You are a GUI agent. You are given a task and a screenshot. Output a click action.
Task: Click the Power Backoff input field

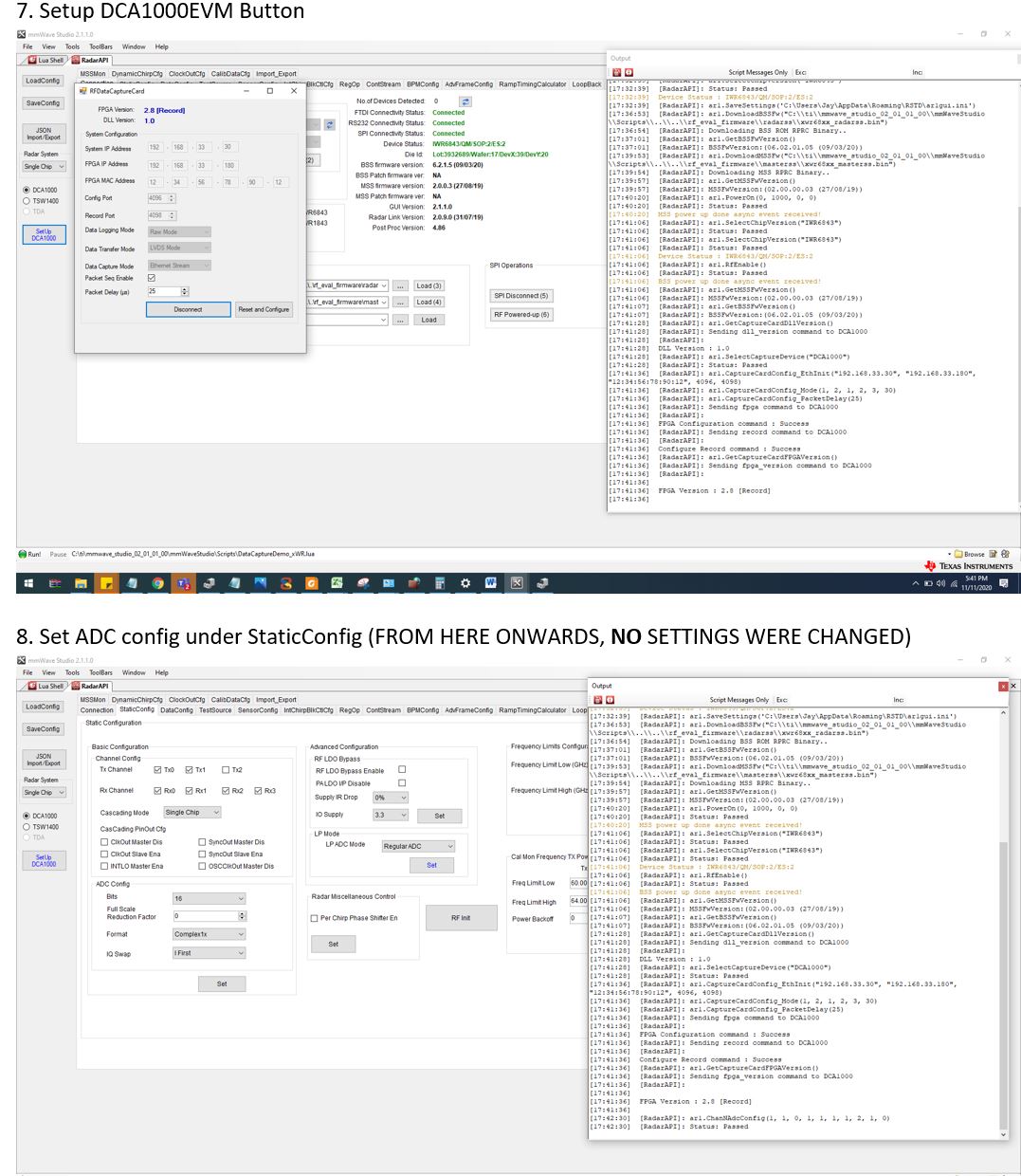578,918
